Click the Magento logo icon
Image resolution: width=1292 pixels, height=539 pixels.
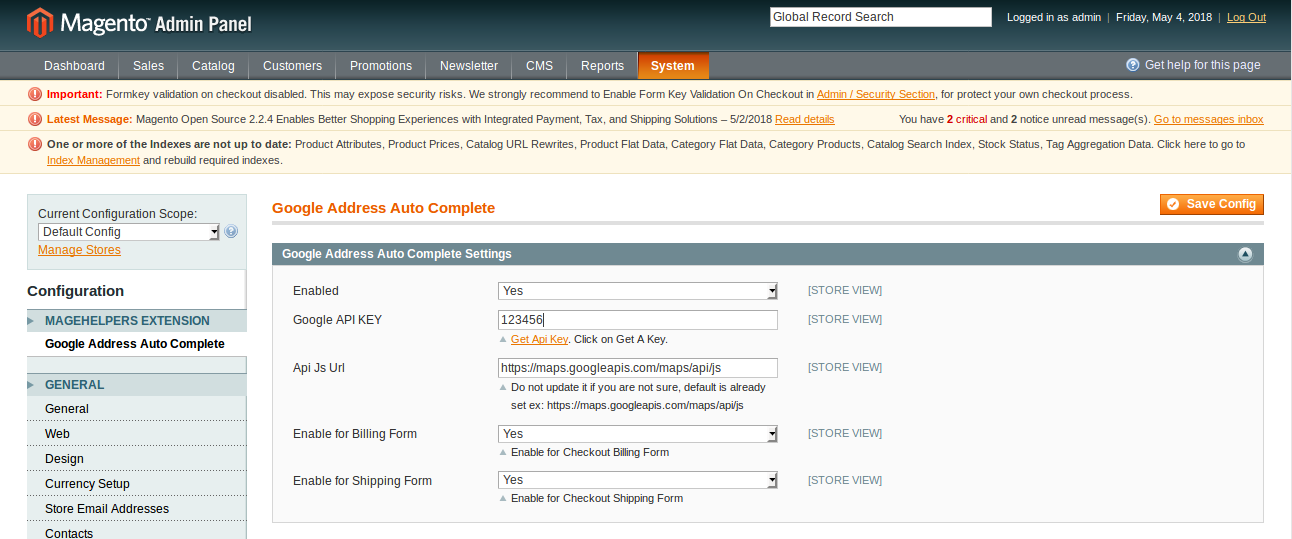point(40,22)
